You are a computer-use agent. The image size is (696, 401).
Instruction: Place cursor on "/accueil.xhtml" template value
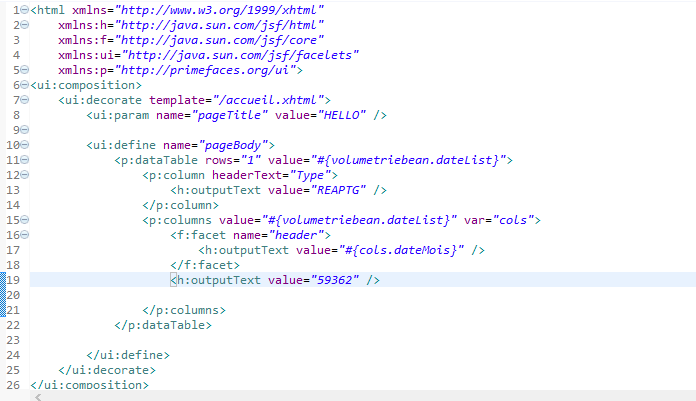tap(268, 100)
